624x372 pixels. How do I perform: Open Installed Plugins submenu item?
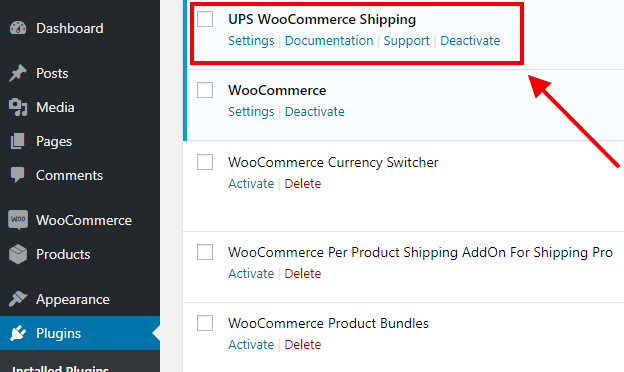click(60, 368)
